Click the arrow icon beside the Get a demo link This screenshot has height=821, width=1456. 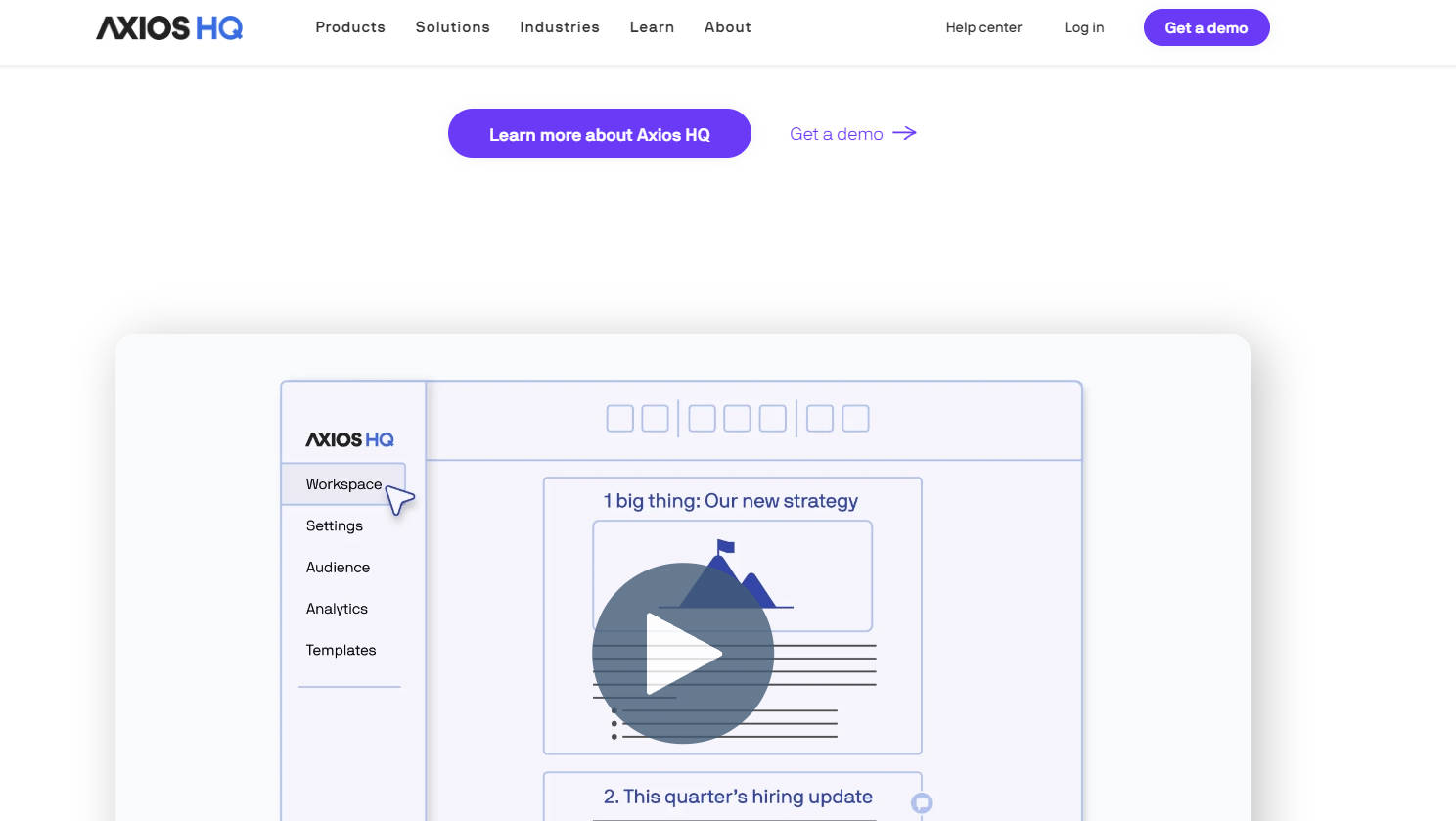(x=904, y=133)
